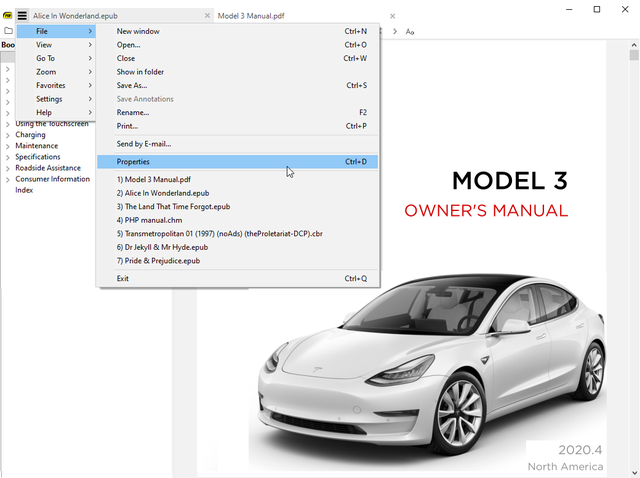The image size is (640, 478).
Task: Open recent file 1) Model 3 Manual.pdf
Action: pyautogui.click(x=238, y=179)
